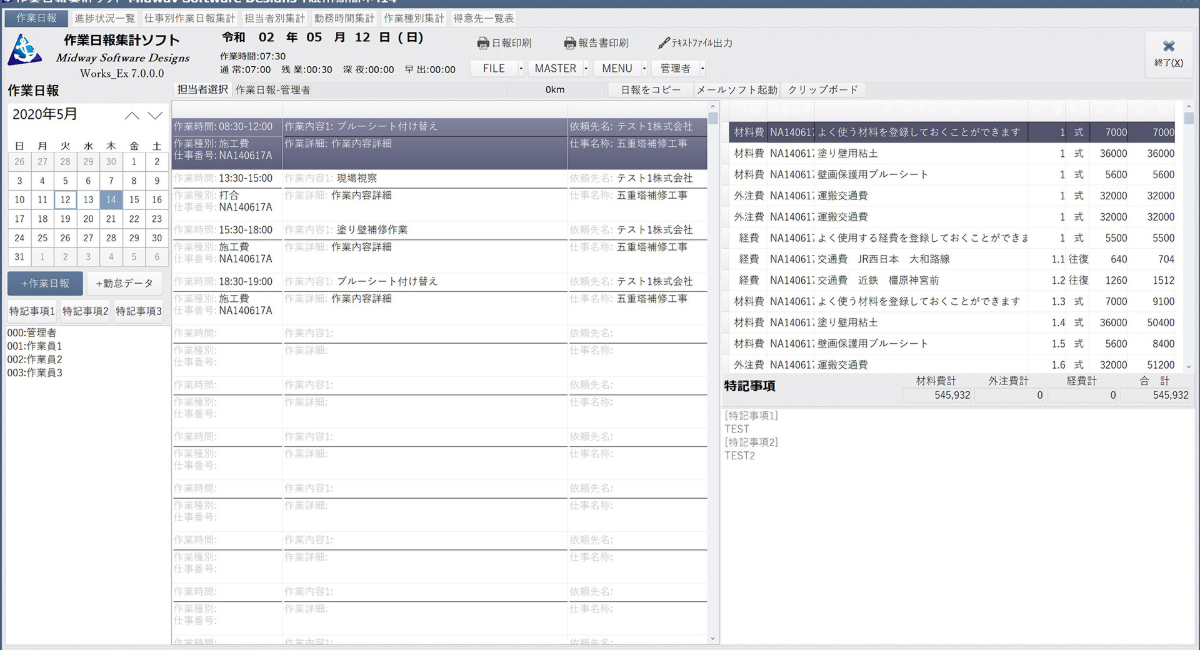Switch to the 進捗状況一覧 tab

pos(105,18)
